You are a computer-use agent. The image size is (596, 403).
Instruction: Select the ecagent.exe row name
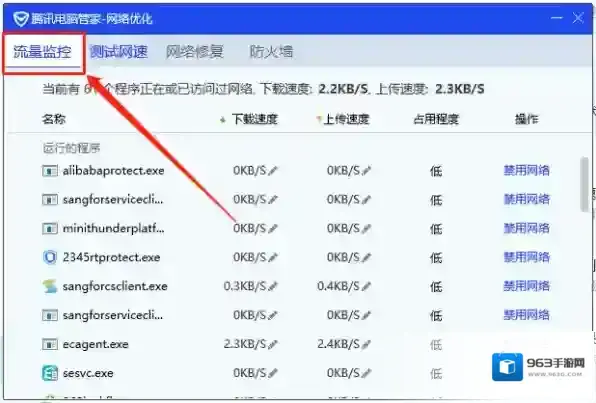pos(95,344)
